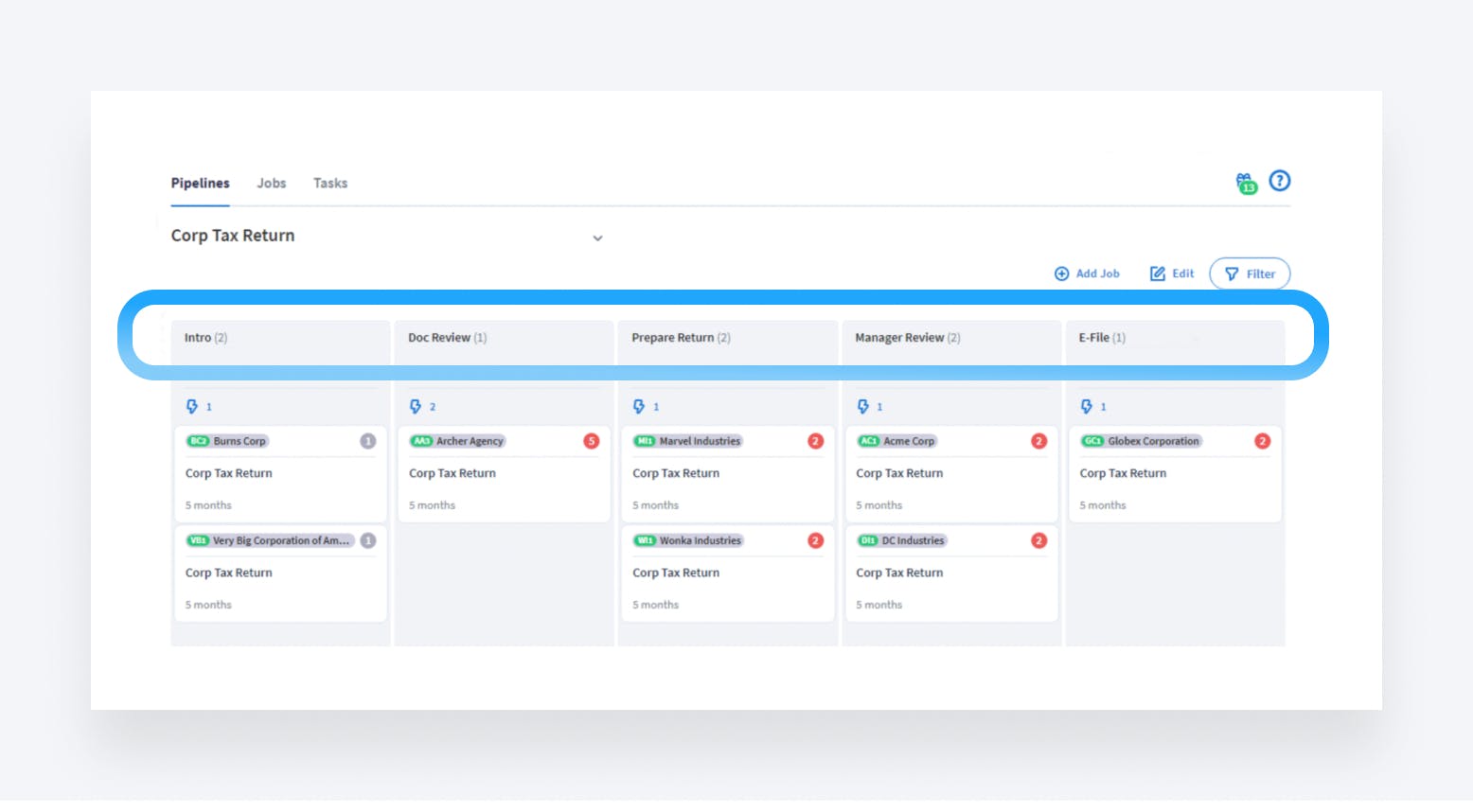1473x812 pixels.
Task: Click the Marvel Industries client tag
Action: 688,441
